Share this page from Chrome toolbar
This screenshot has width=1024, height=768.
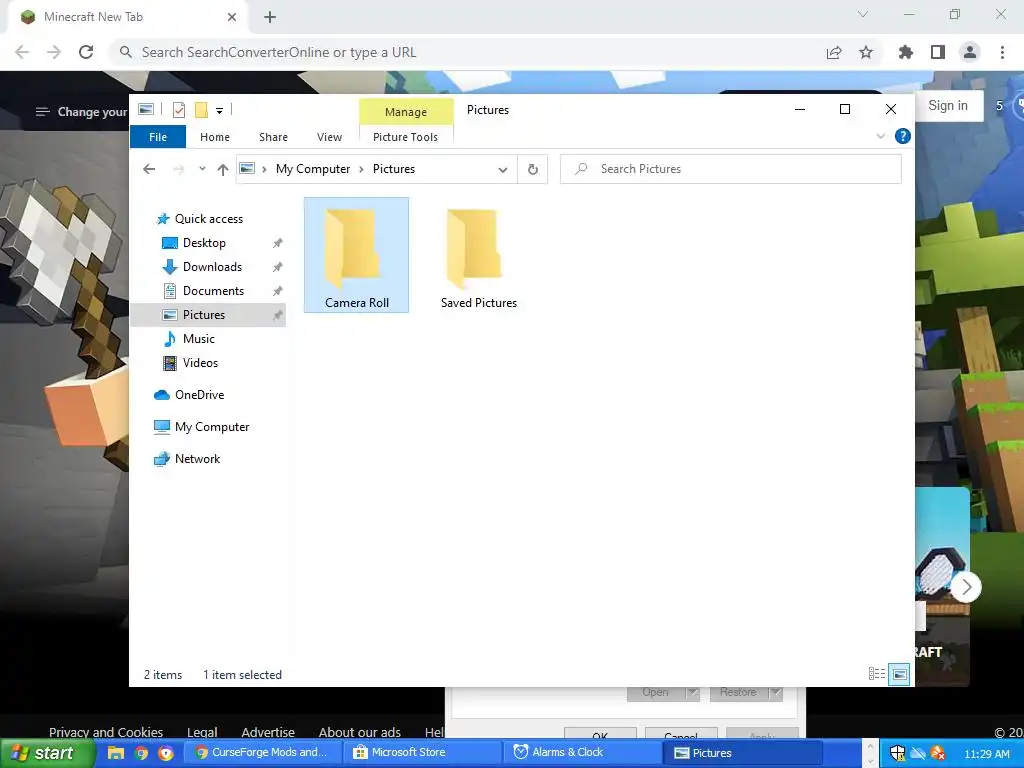pyautogui.click(x=834, y=52)
